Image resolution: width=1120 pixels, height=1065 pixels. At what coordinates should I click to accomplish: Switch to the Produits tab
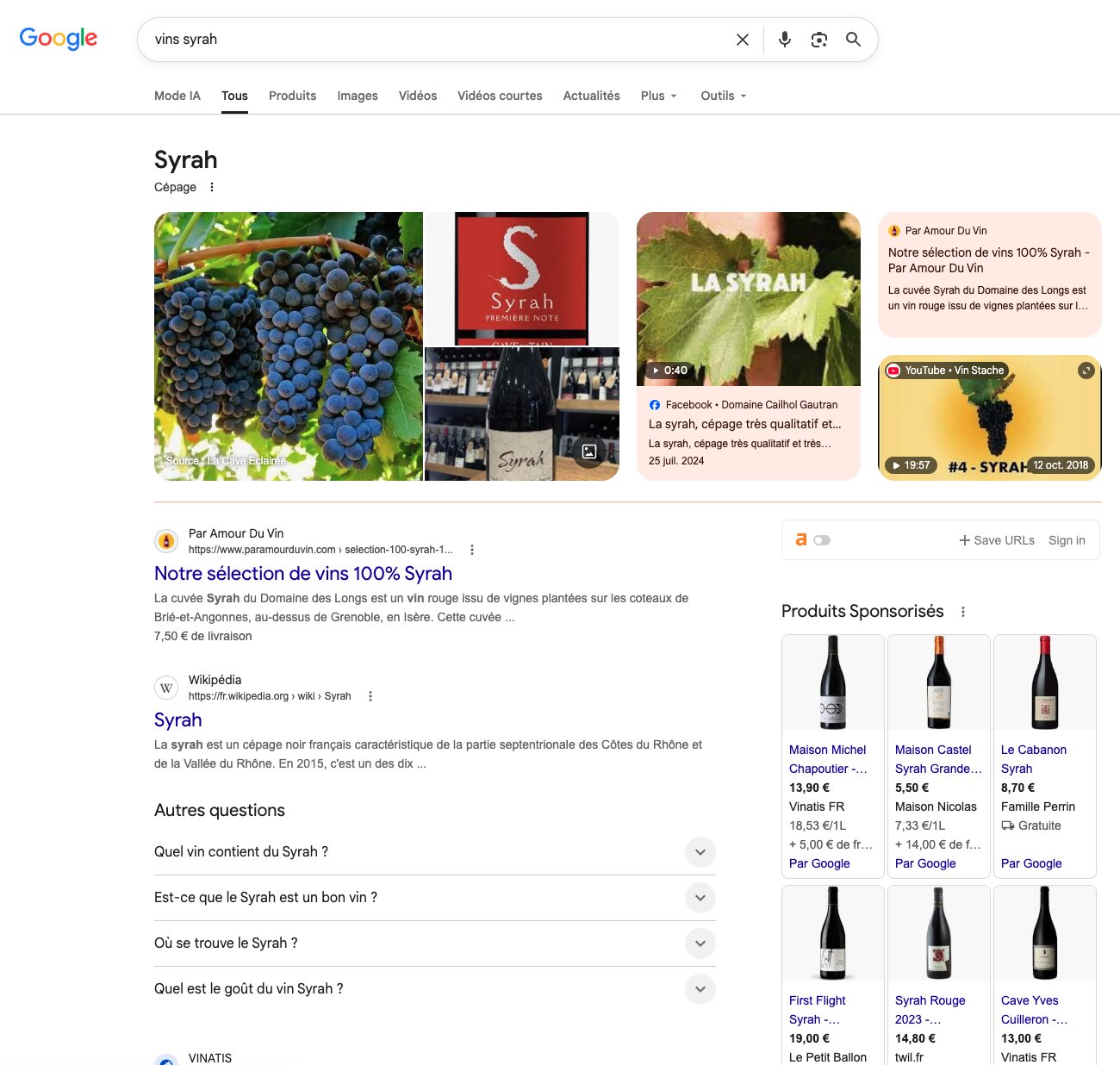pyautogui.click(x=292, y=96)
